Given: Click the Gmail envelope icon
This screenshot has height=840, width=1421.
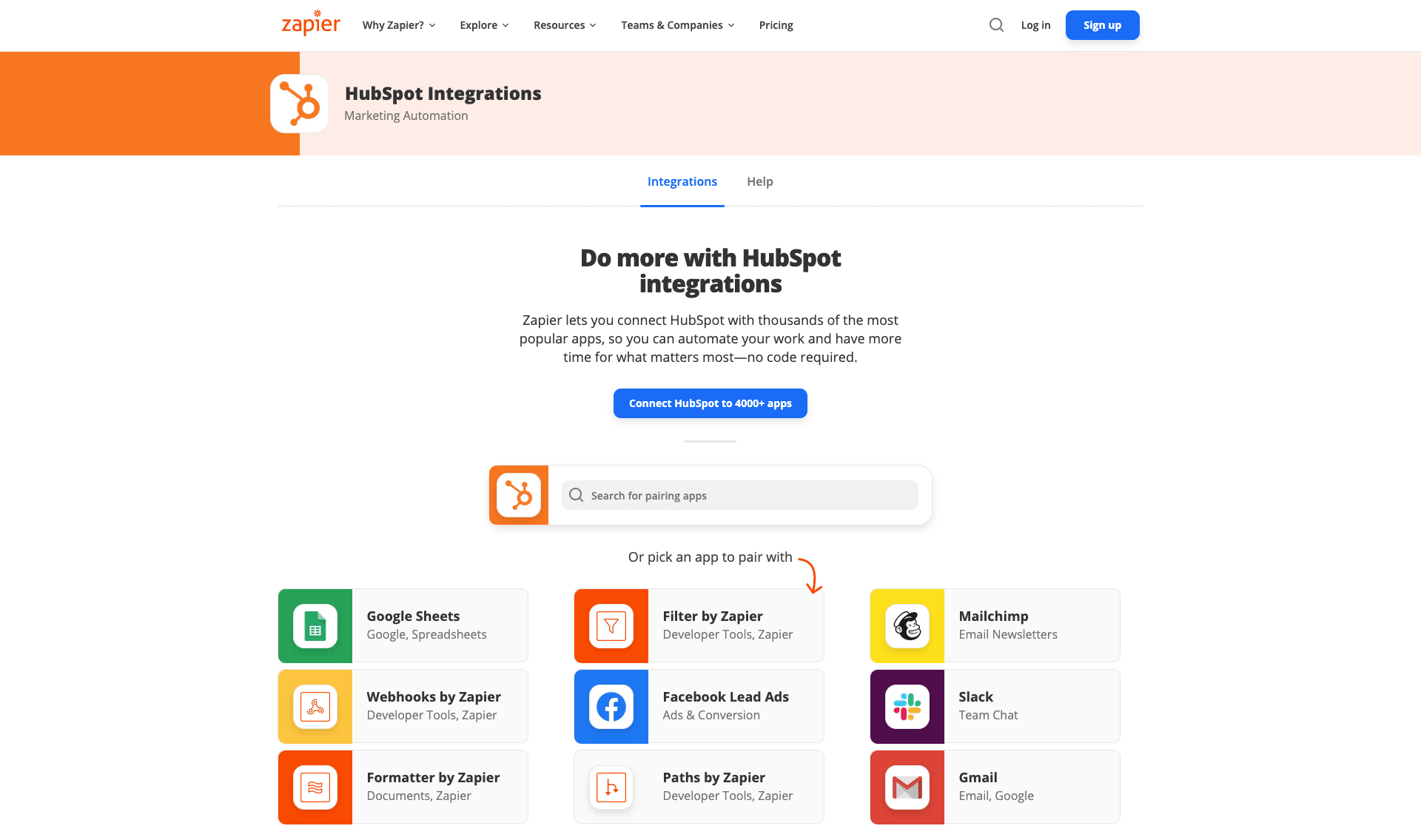Looking at the screenshot, I should tap(907, 787).
